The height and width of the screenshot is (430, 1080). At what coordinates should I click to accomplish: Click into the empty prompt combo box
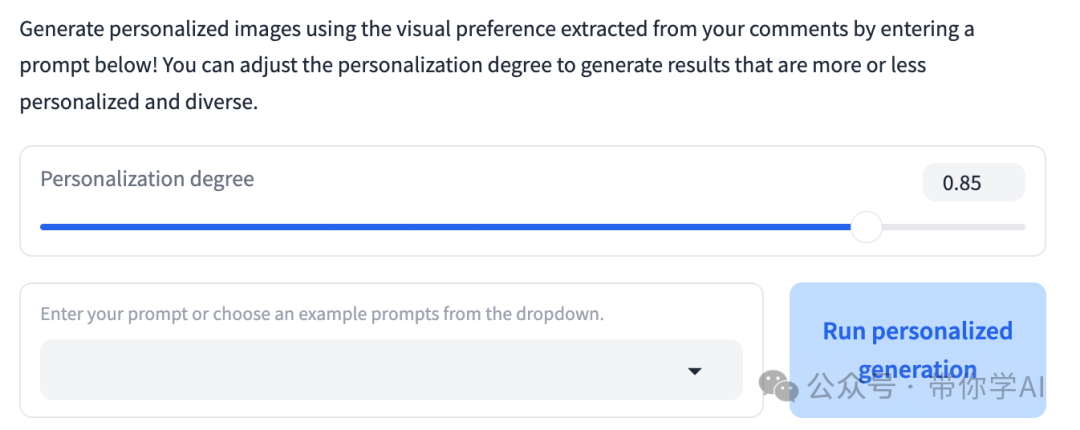(360, 371)
